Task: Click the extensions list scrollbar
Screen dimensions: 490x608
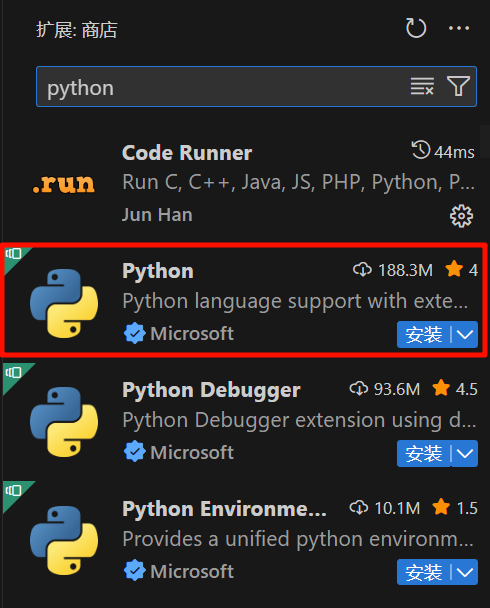Action: click(x=485, y=141)
